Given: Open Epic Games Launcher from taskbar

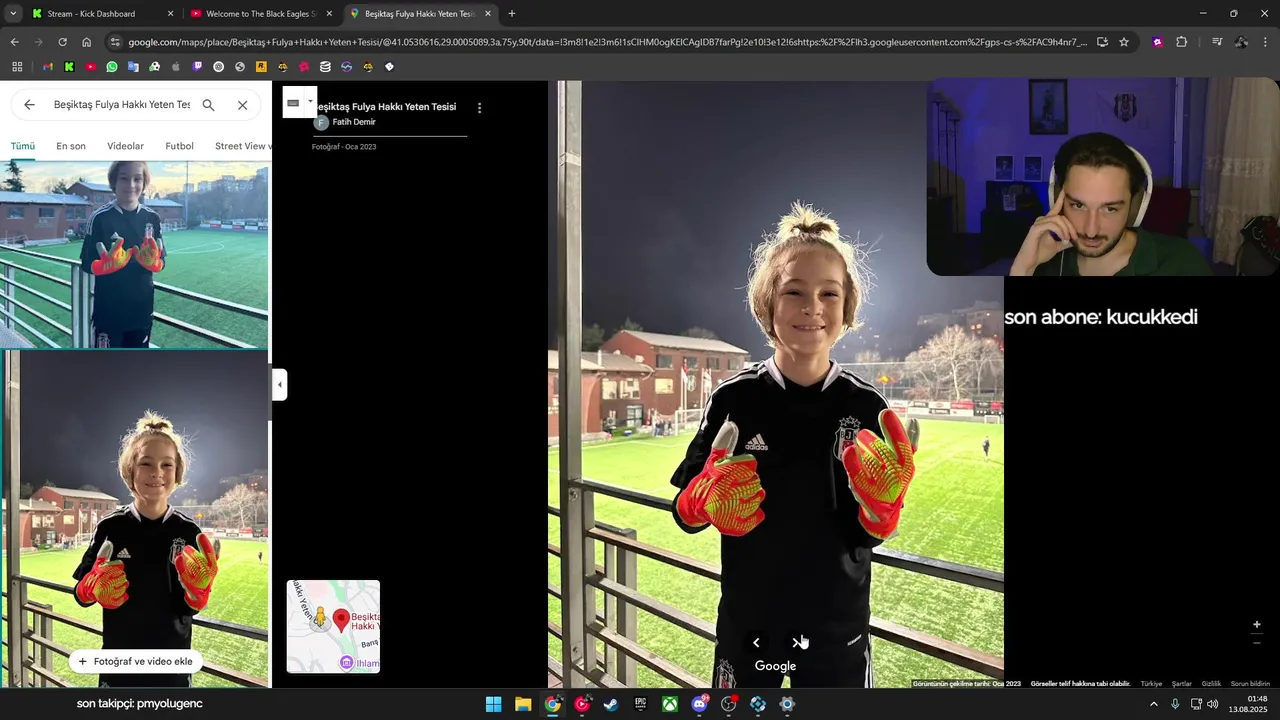Looking at the screenshot, I should [x=640, y=704].
